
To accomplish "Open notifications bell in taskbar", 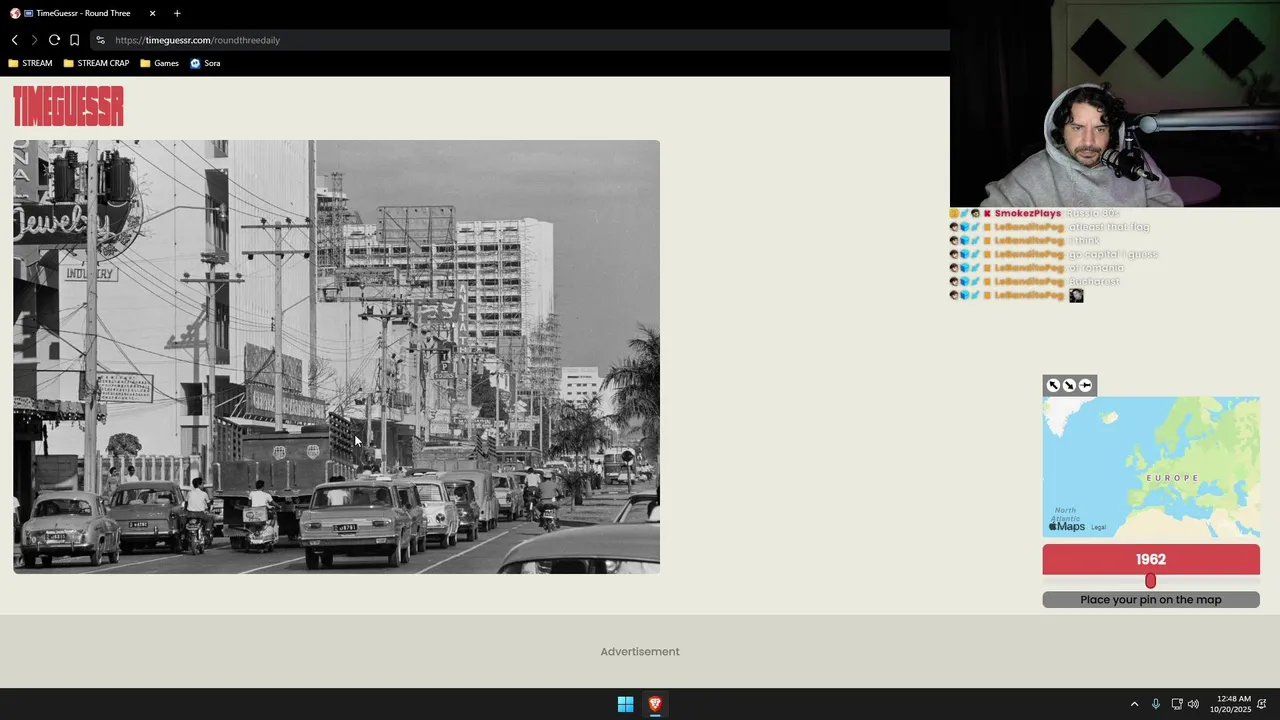I will coord(1262,704).
